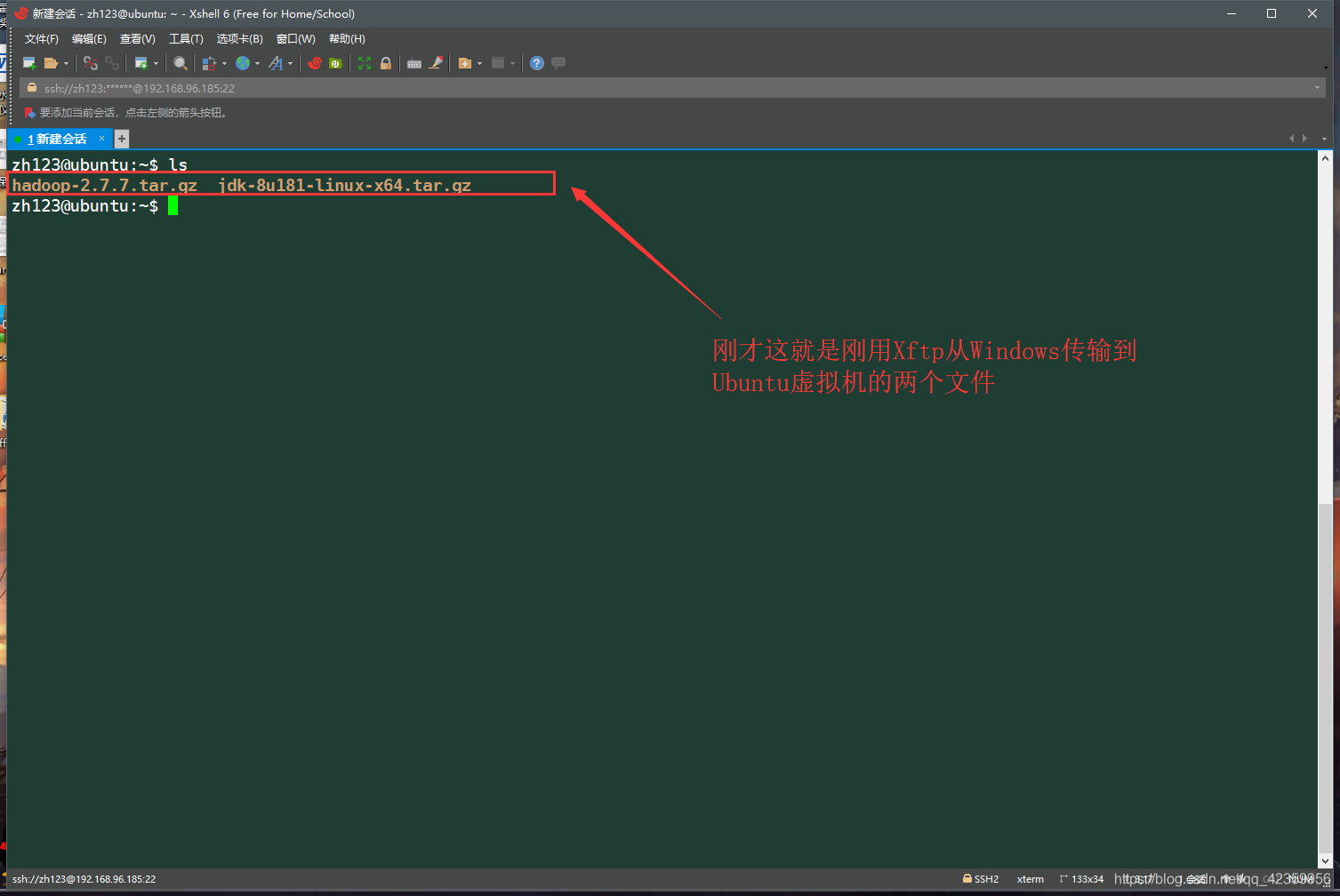Click the New Session toolbar icon
Image resolution: width=1340 pixels, height=896 pixels.
(x=29, y=63)
